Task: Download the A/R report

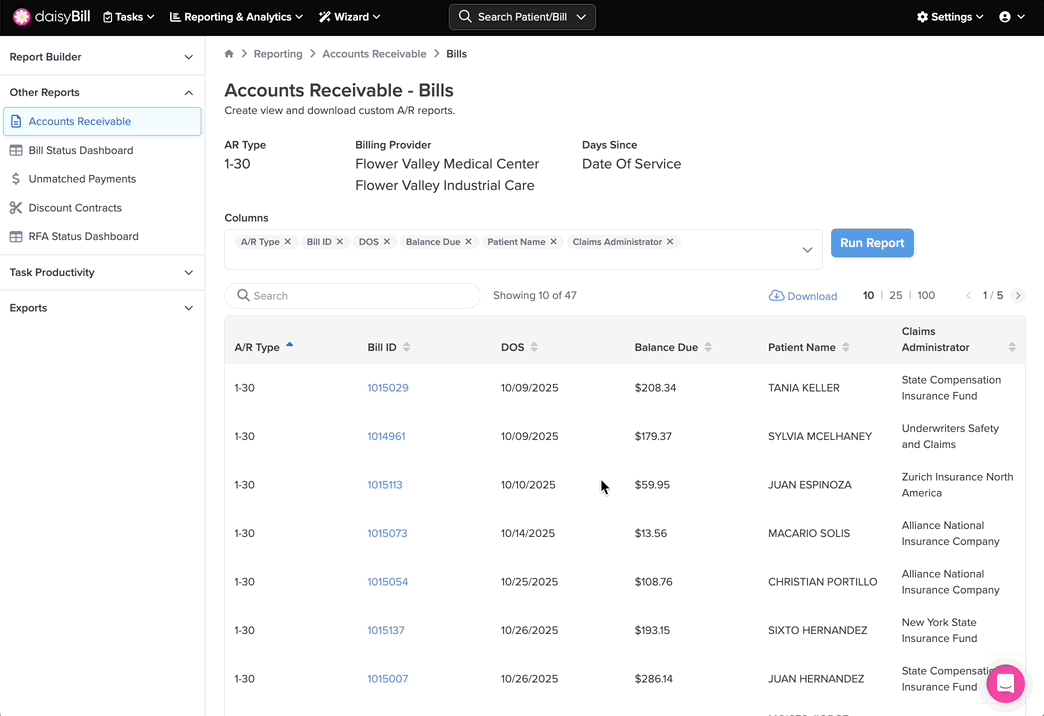Action: [x=802, y=296]
